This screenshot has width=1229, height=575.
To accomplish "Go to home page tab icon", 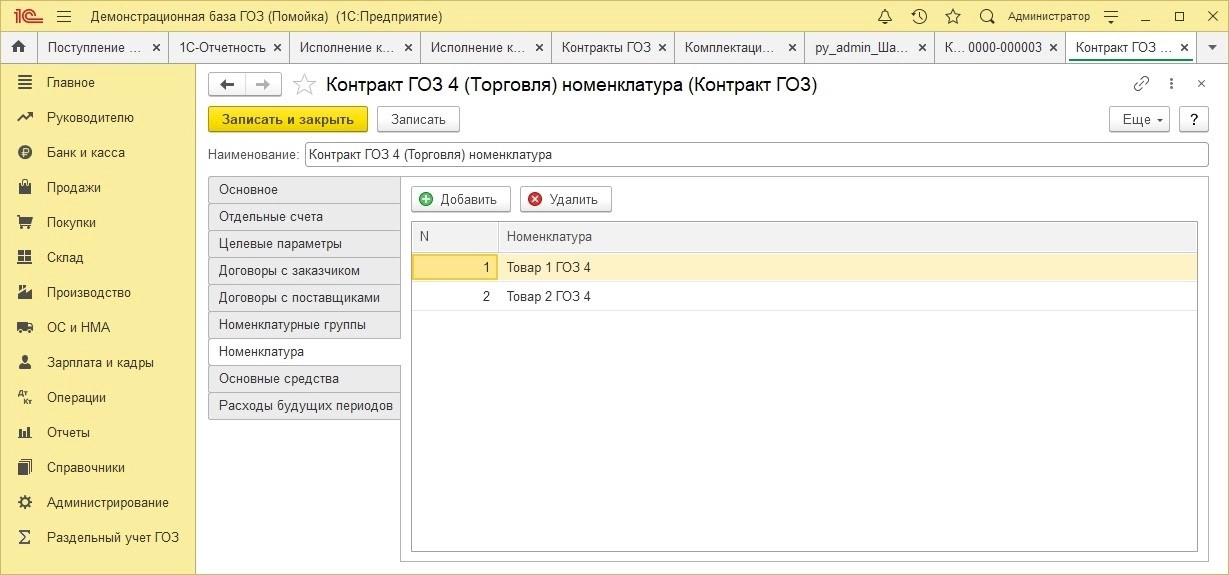I will (x=18, y=47).
